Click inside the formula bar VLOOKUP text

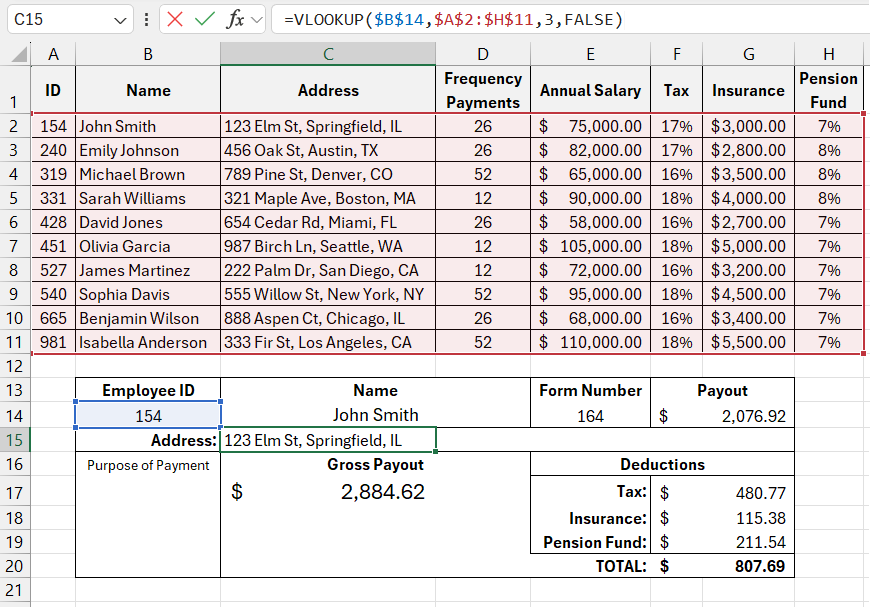tap(452, 20)
